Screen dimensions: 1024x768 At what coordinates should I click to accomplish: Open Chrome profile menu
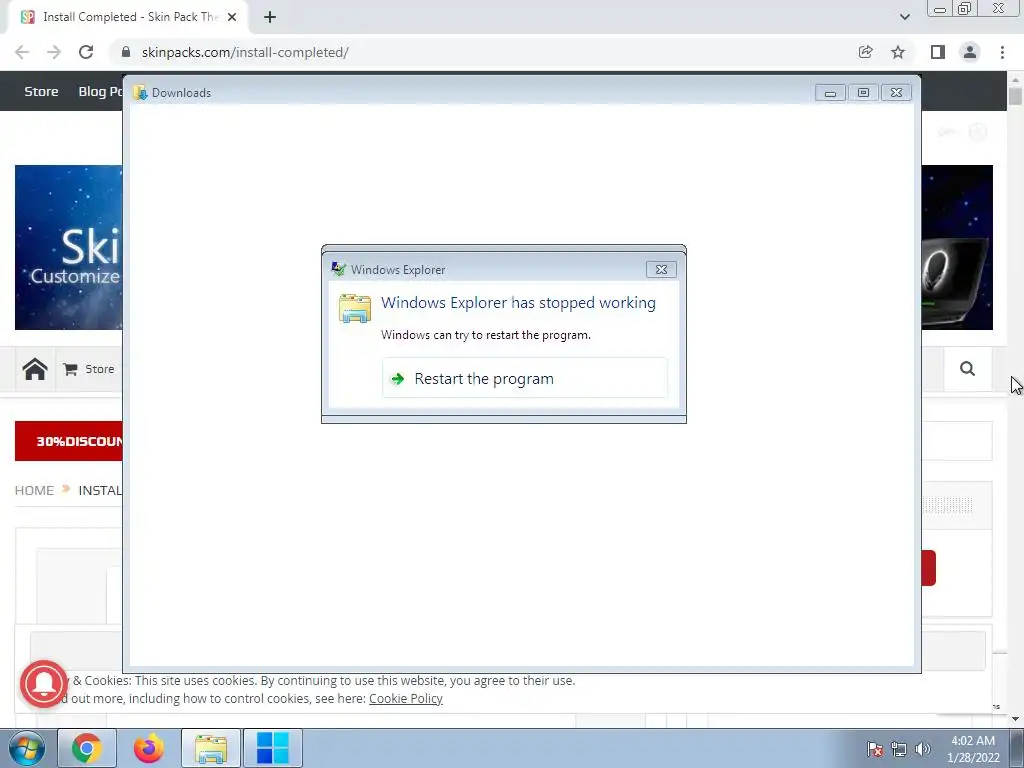point(970,52)
